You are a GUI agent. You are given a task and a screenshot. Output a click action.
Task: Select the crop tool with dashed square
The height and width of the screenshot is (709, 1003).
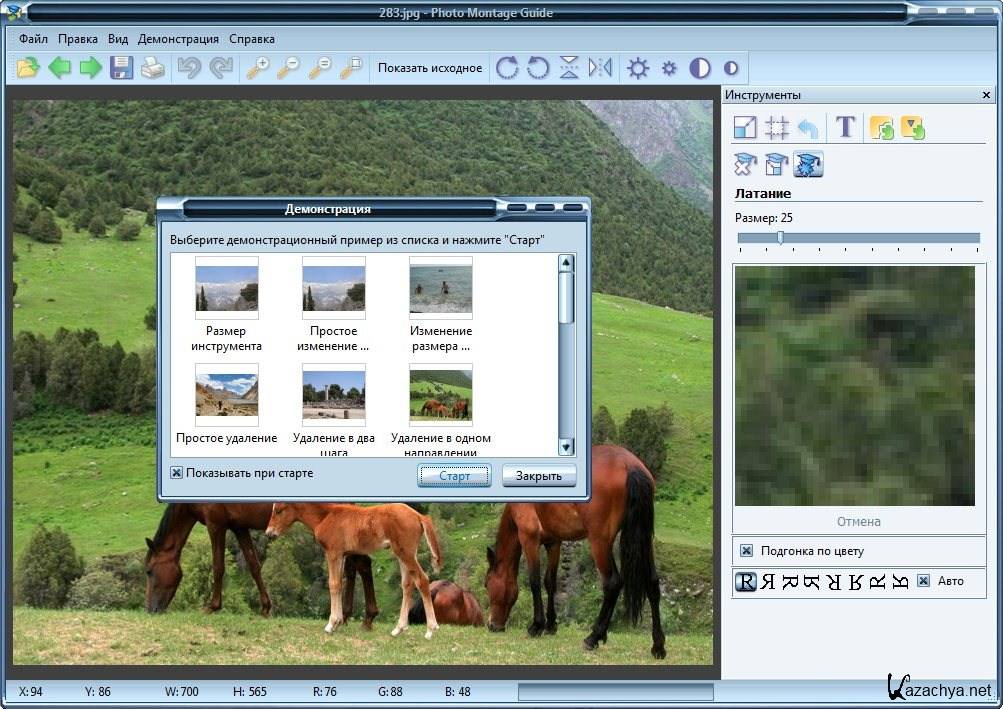tap(776, 127)
